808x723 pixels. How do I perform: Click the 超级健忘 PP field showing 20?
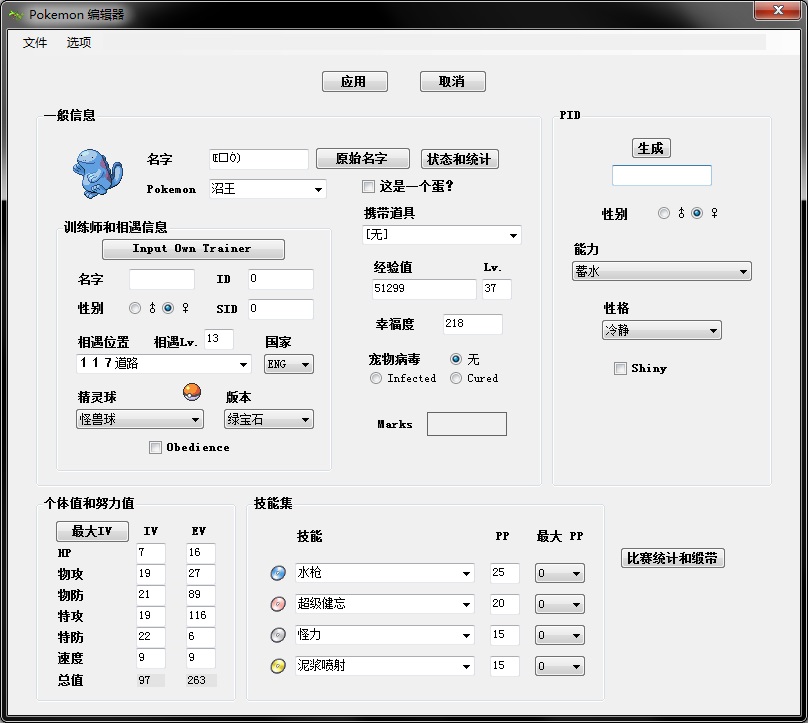tap(505, 604)
